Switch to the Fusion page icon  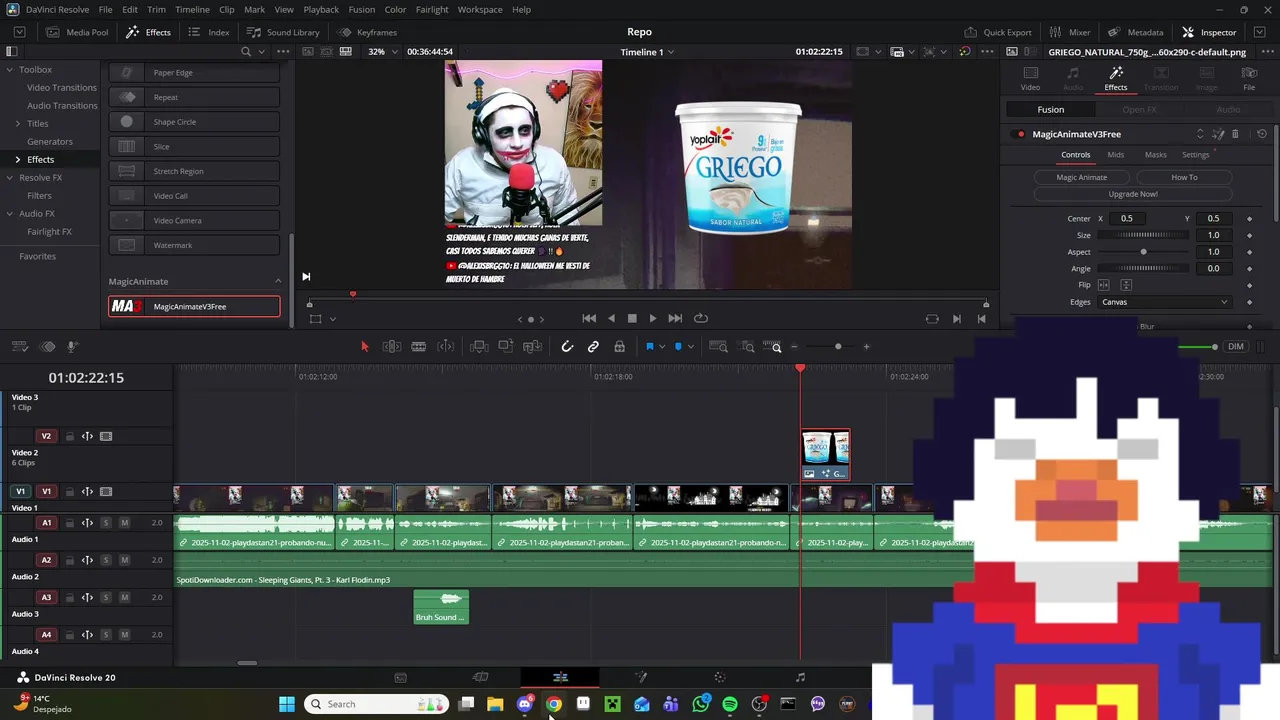641,677
